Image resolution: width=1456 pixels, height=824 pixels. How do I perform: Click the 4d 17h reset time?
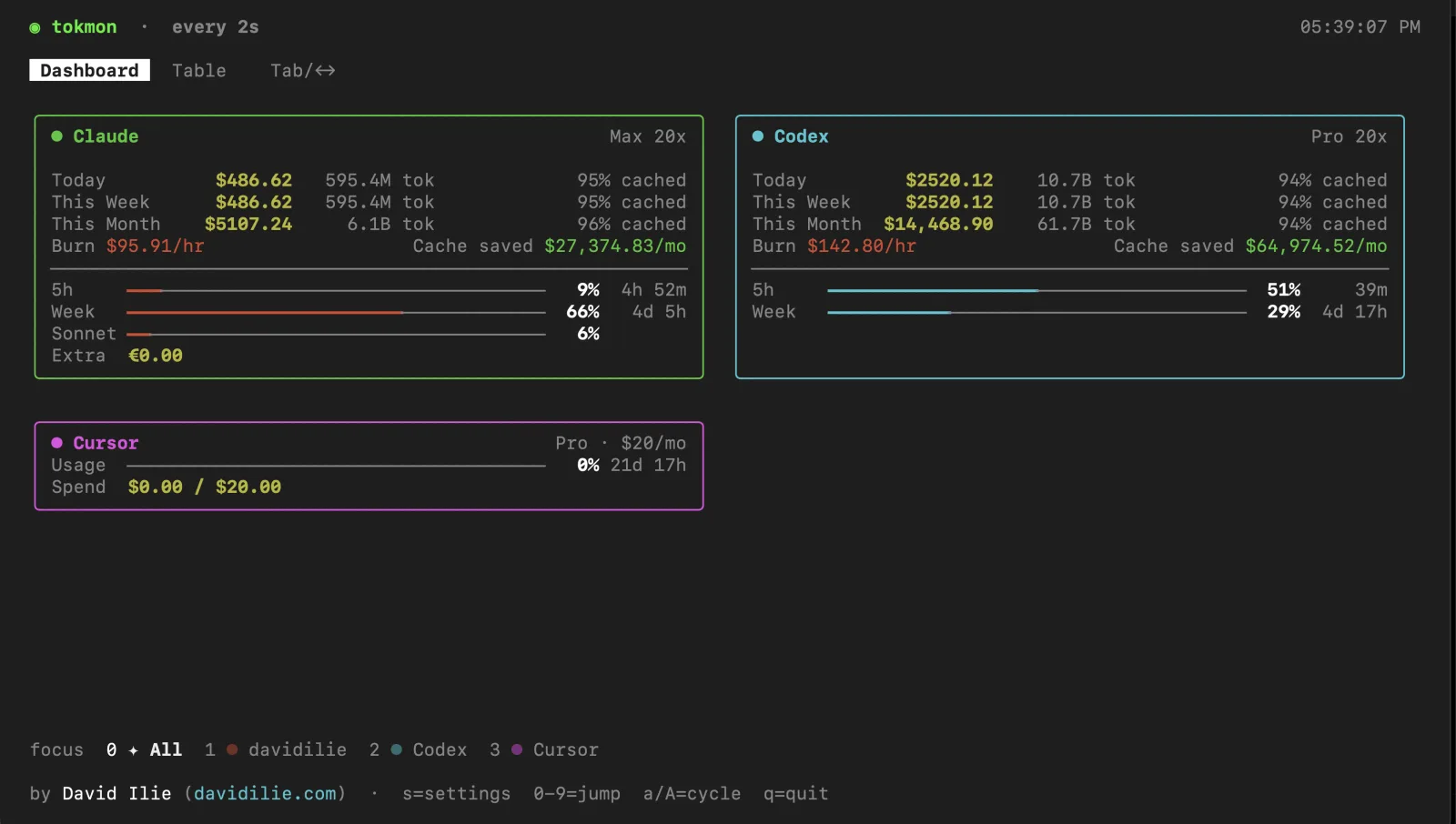(1354, 312)
